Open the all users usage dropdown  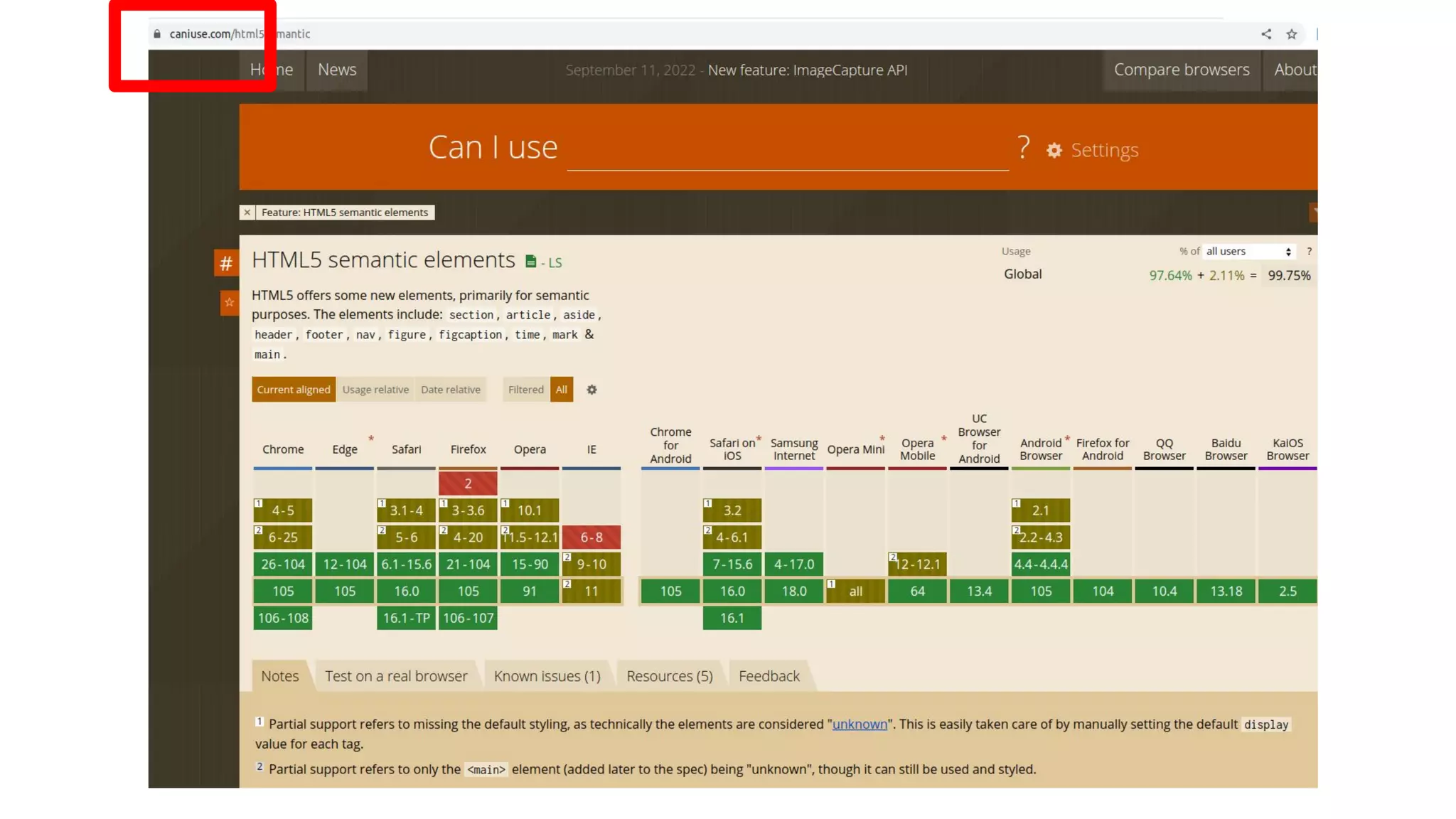pyautogui.click(x=1248, y=252)
